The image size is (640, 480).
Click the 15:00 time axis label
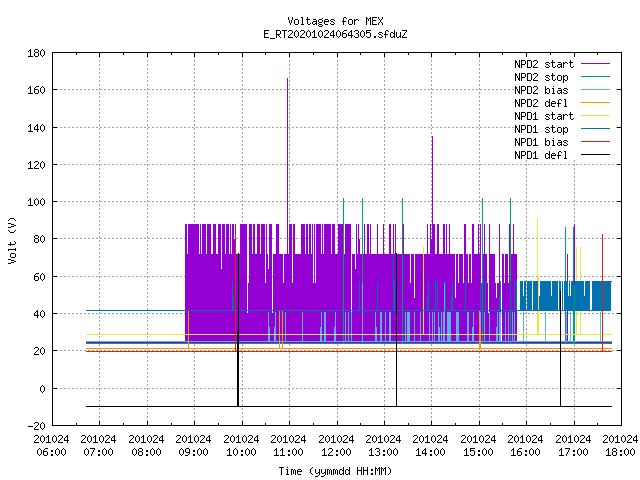(x=478, y=453)
